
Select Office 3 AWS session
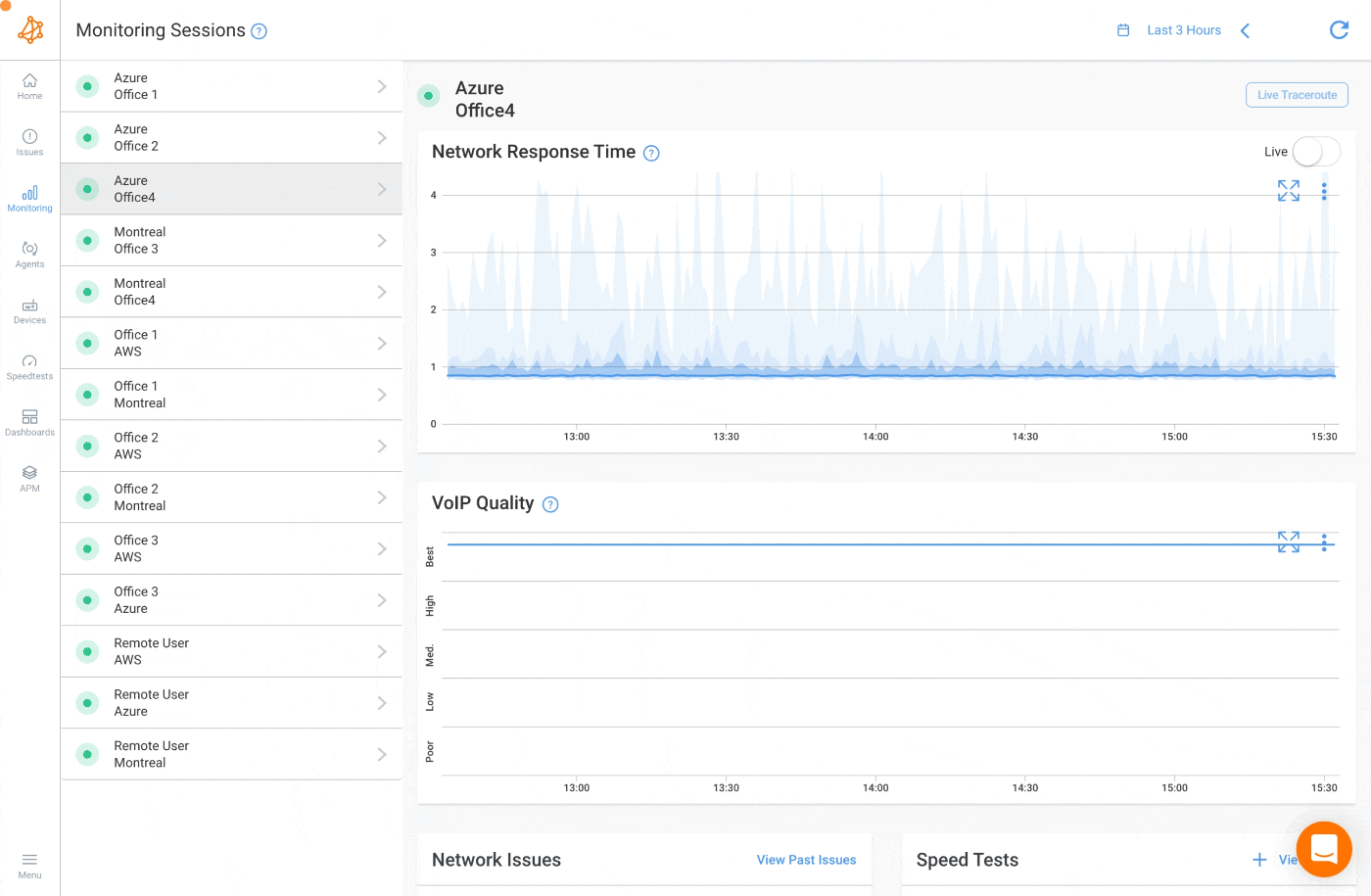231,548
